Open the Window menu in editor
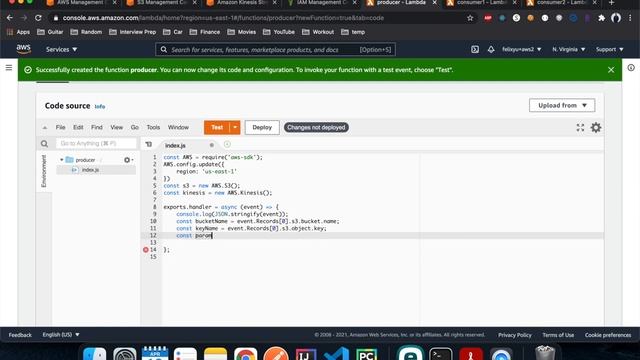Image resolution: width=640 pixels, height=360 pixels. tap(178, 127)
